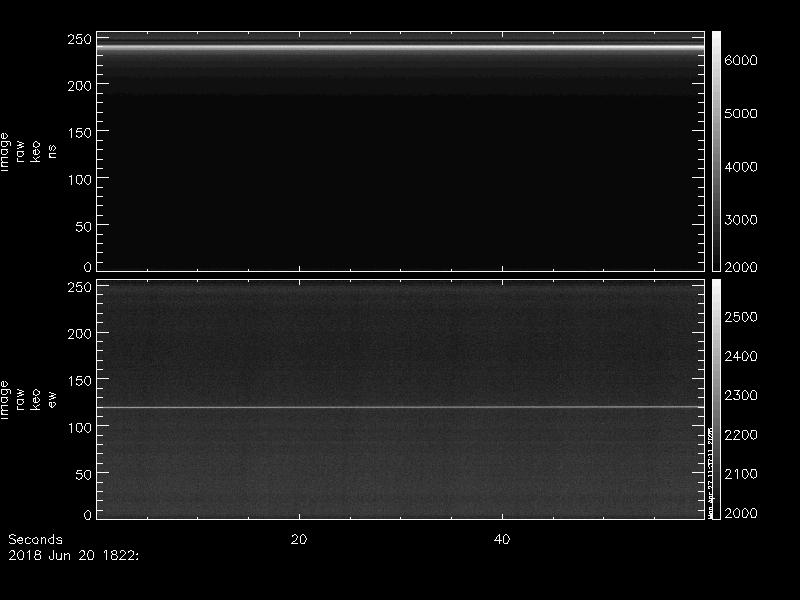800x600 pixels.
Task: Click the x-axis tick label '20'
Action: (x=299, y=539)
